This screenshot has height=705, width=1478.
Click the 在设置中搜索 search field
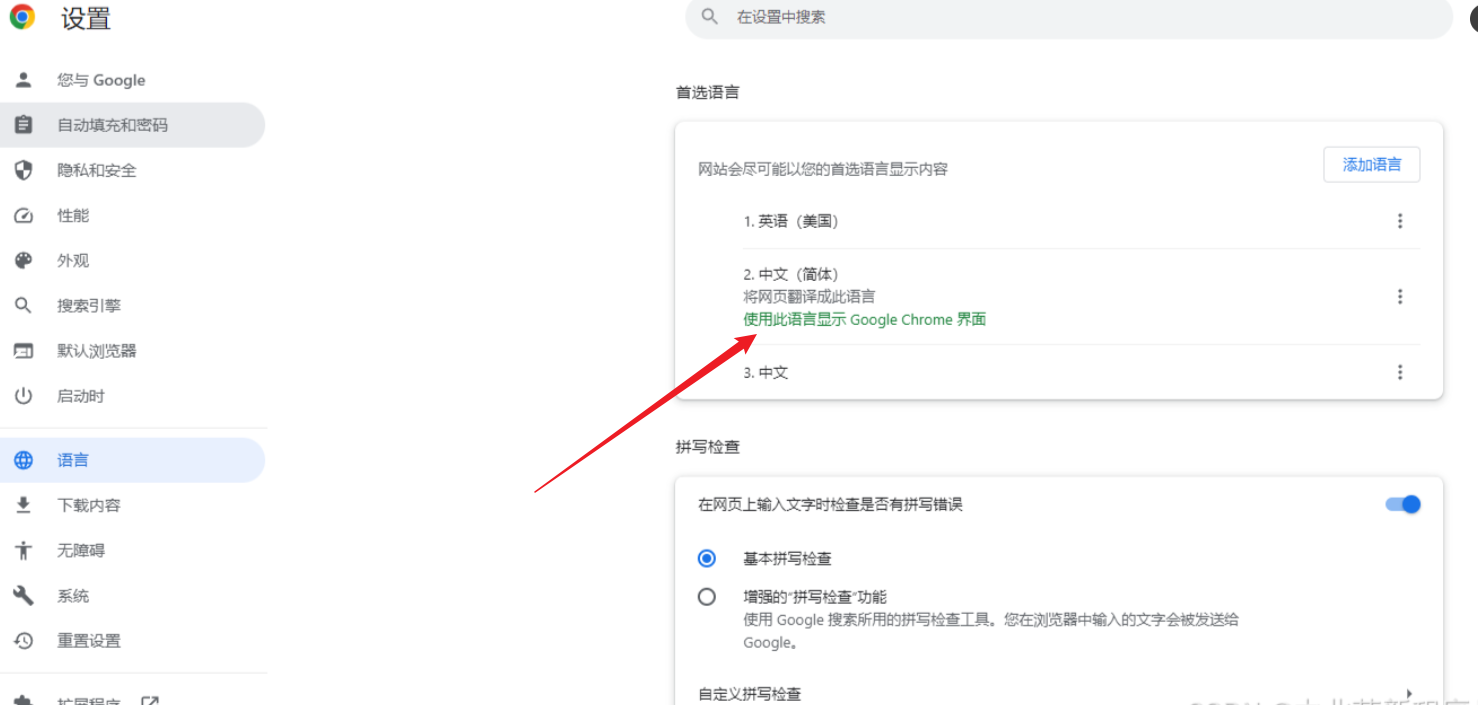tap(1068, 17)
